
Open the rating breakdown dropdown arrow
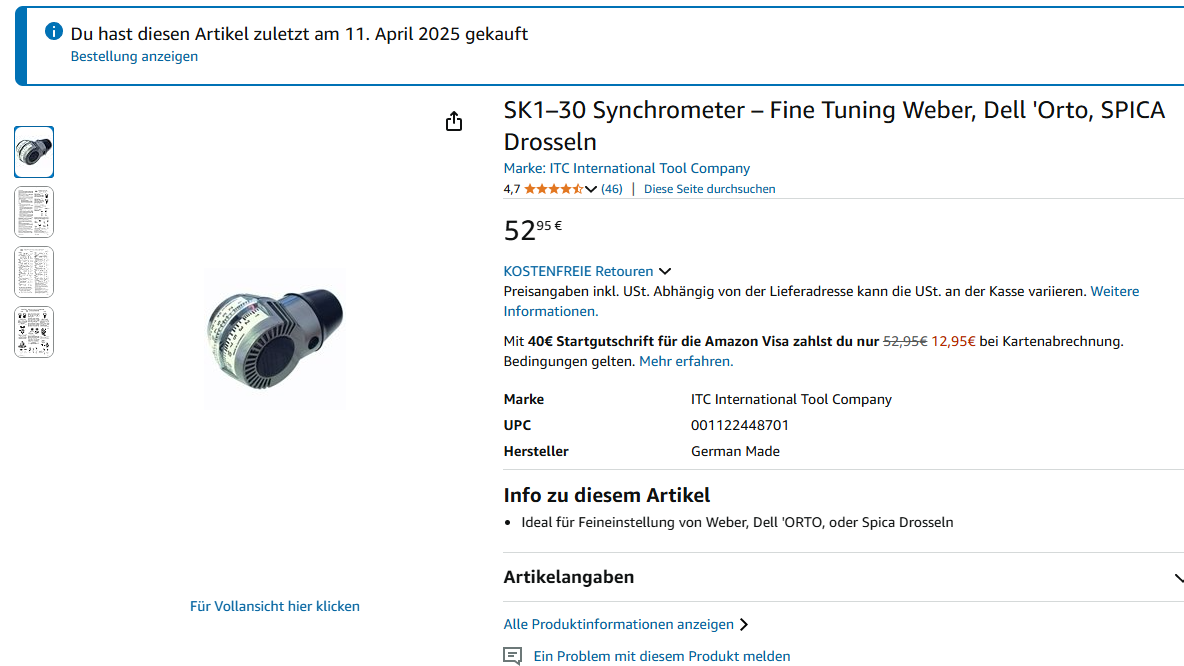point(590,190)
